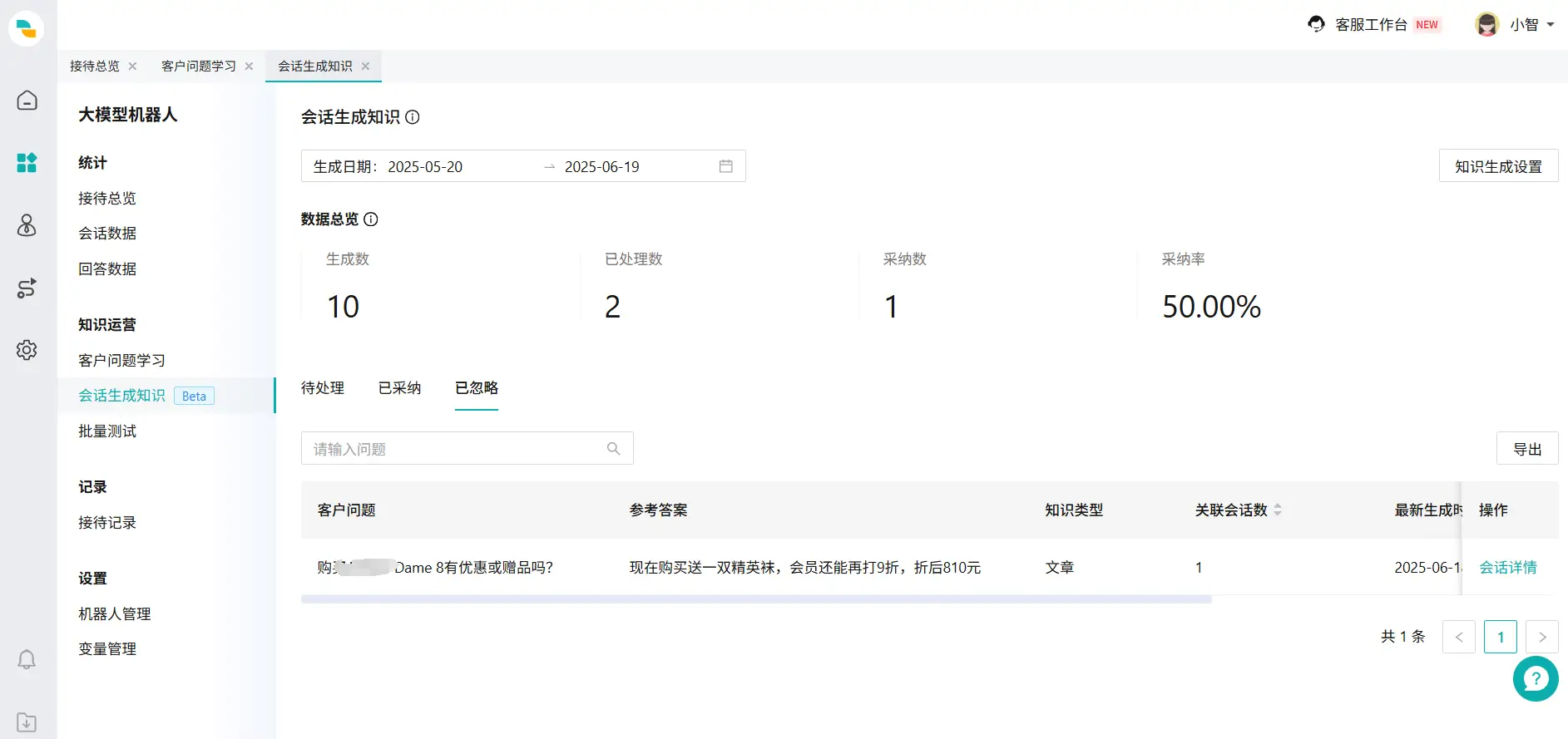Click the 已处理数 value 2
The width and height of the screenshot is (1568, 739).
pyautogui.click(x=612, y=307)
